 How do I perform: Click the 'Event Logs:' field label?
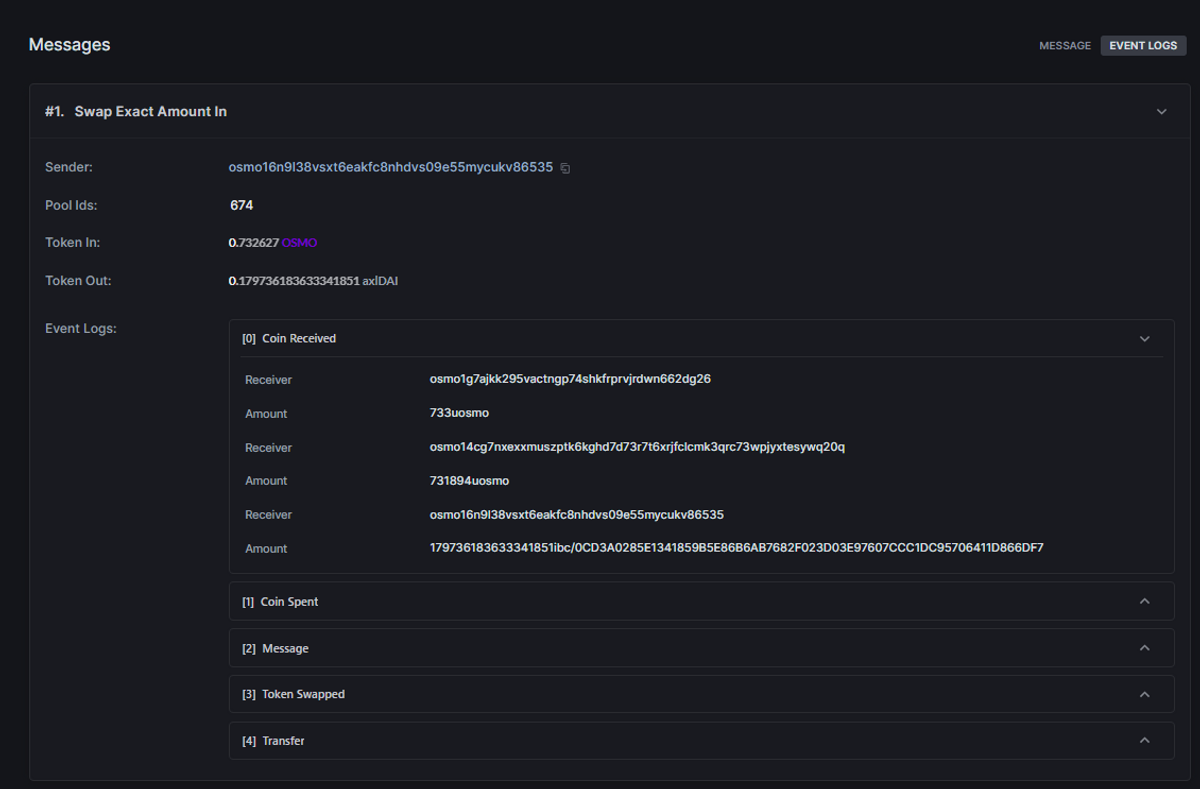click(81, 328)
